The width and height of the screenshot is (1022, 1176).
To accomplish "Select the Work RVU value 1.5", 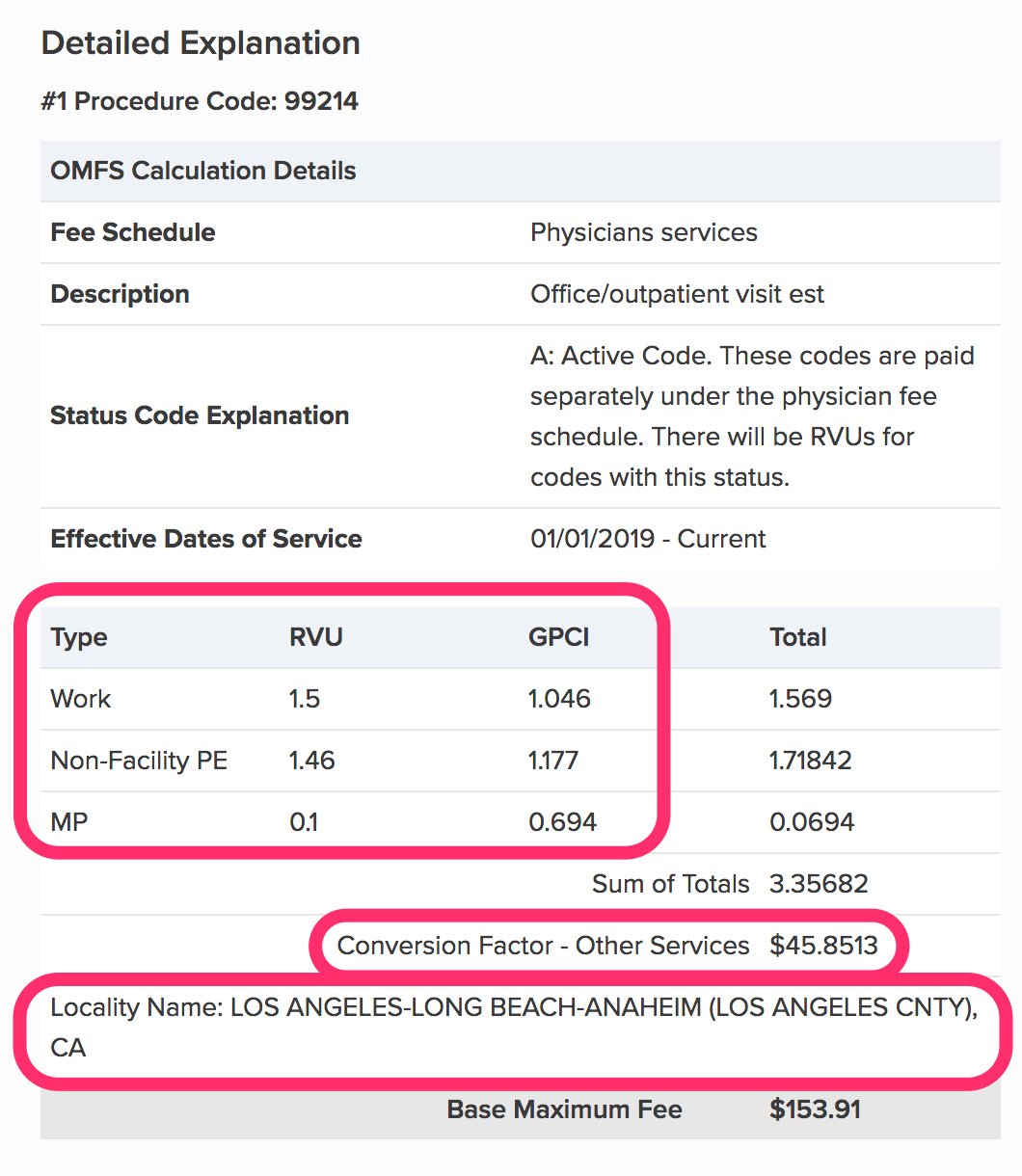I will pos(305,699).
